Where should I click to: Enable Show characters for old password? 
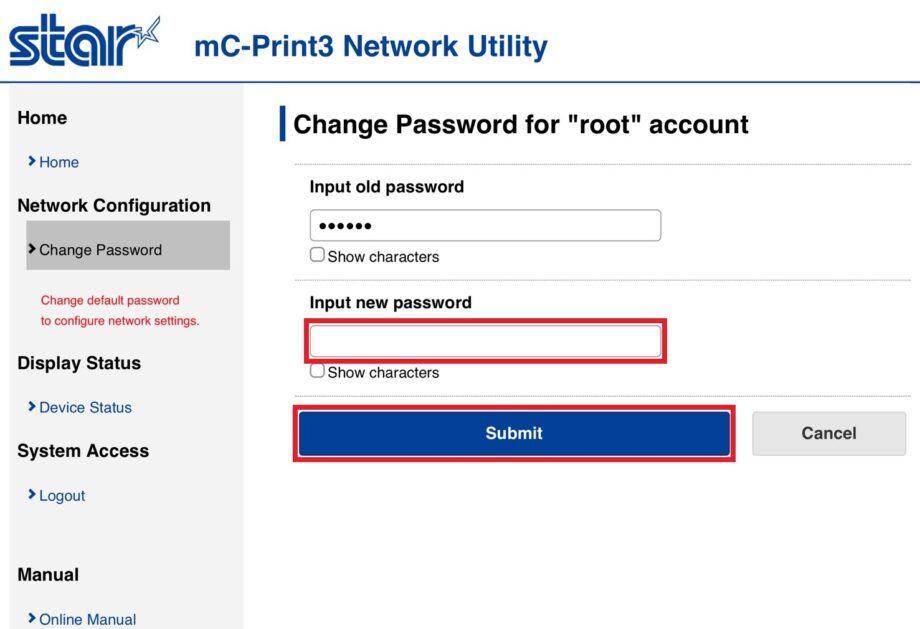click(x=317, y=255)
